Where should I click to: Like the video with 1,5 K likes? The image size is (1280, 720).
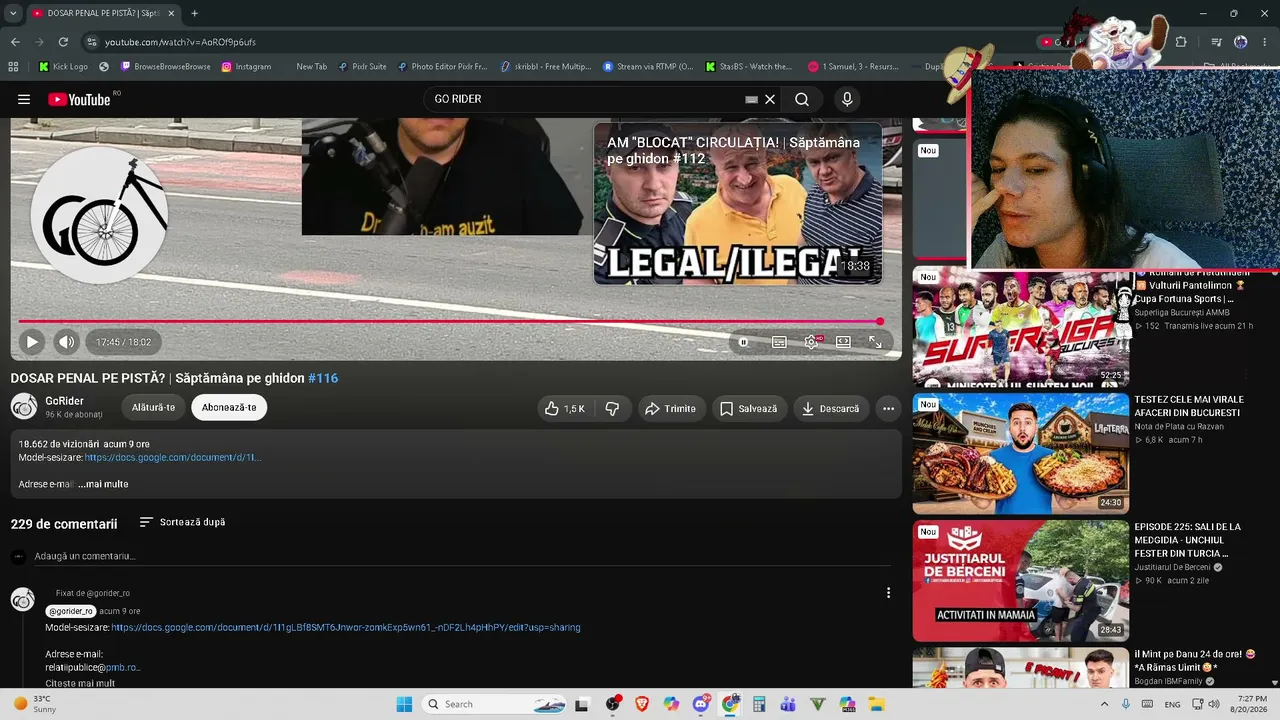[x=564, y=408]
